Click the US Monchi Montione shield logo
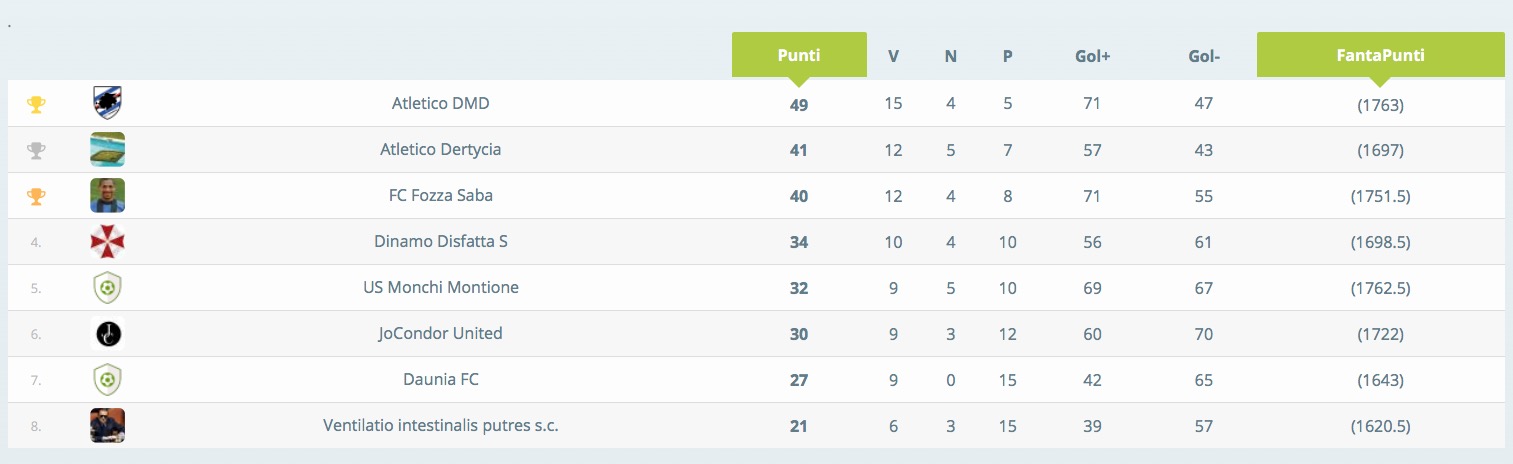This screenshot has height=464, width=1513. 107,288
